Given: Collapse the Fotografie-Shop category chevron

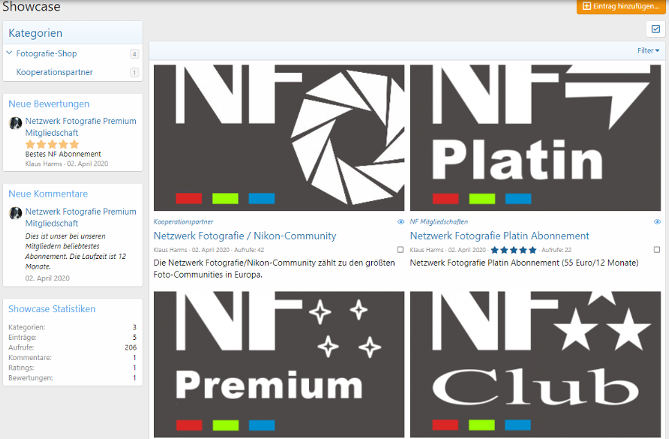Looking at the screenshot, I should pos(9,53).
